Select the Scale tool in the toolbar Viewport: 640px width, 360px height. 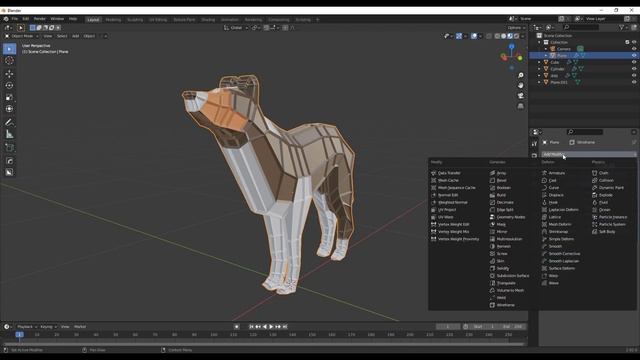[x=9, y=98]
